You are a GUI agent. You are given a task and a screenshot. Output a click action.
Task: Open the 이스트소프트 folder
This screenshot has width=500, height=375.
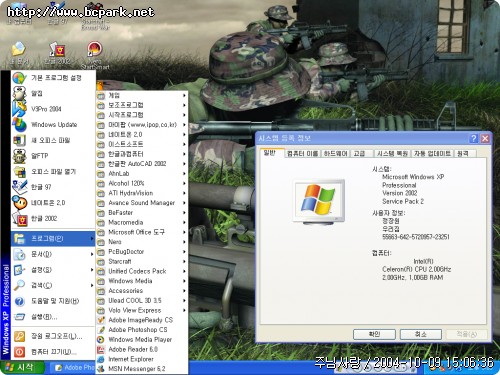(x=142, y=144)
